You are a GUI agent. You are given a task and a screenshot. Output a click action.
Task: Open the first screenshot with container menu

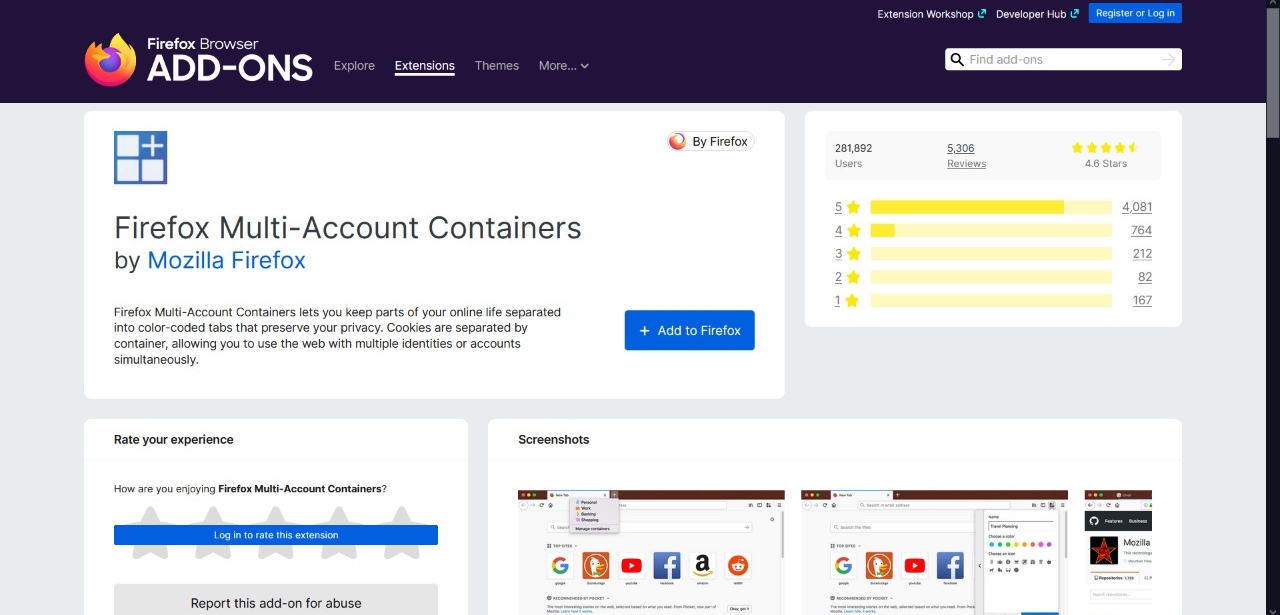(651, 552)
